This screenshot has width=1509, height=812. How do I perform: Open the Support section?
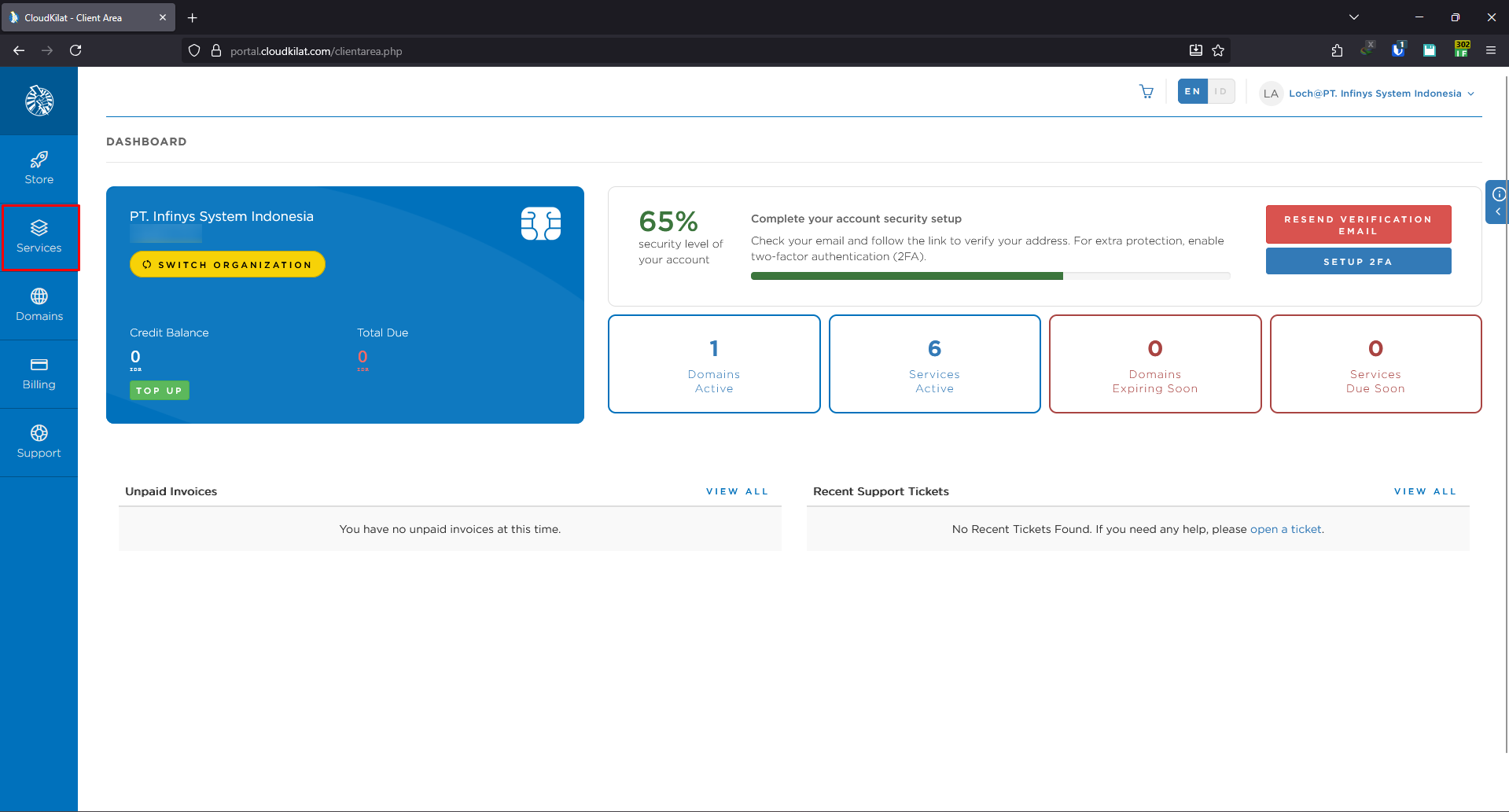39,441
